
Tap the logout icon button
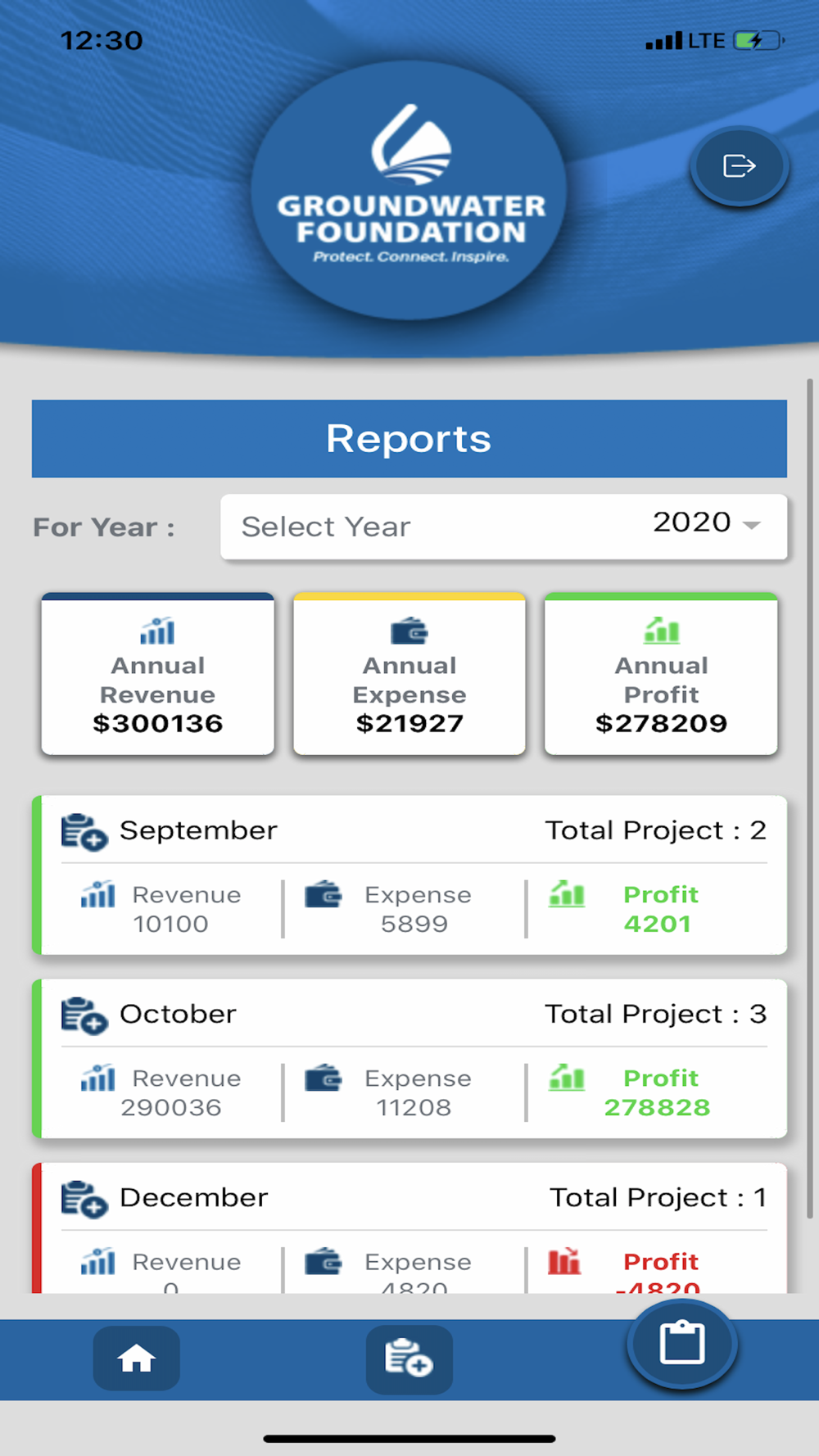[x=739, y=166]
